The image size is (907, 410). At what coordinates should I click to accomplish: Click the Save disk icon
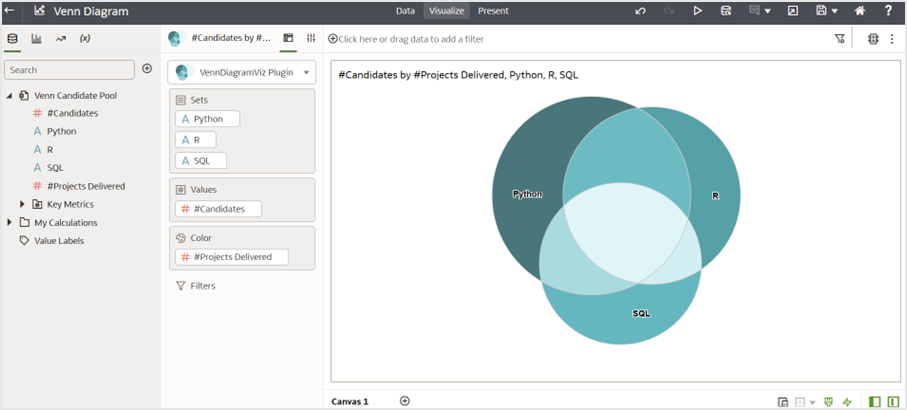[x=821, y=11]
